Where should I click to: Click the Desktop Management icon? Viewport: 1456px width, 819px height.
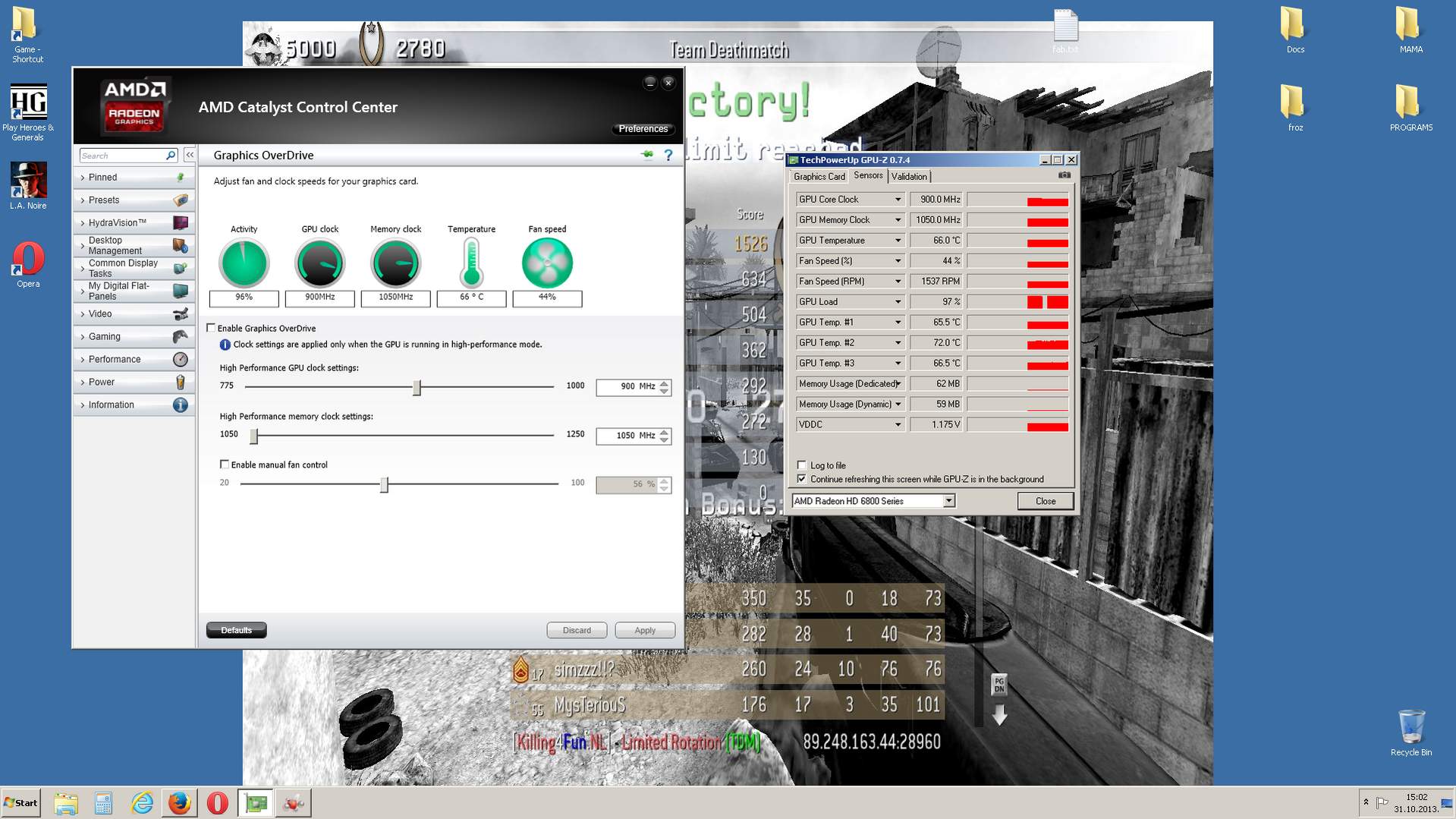(181, 246)
